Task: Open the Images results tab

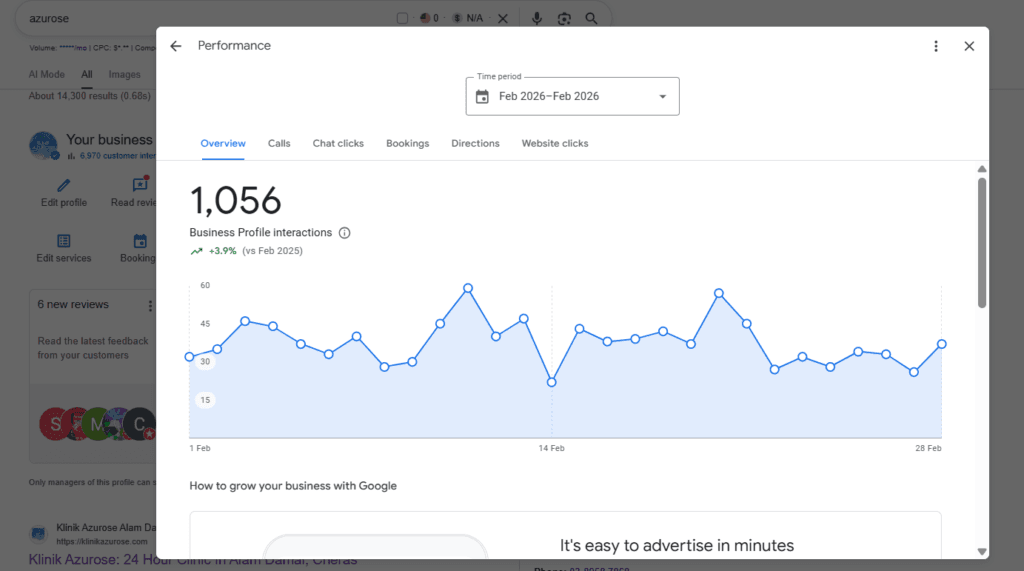Action: tap(124, 74)
